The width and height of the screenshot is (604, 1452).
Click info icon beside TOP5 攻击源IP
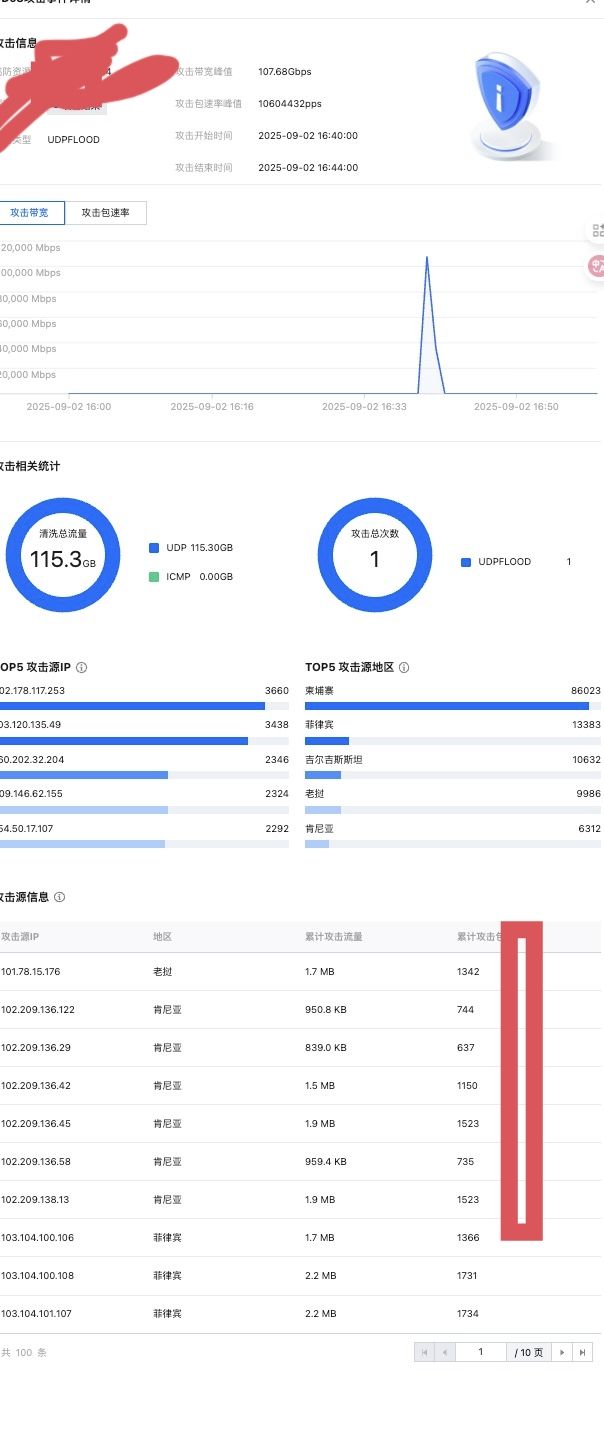(x=82, y=667)
